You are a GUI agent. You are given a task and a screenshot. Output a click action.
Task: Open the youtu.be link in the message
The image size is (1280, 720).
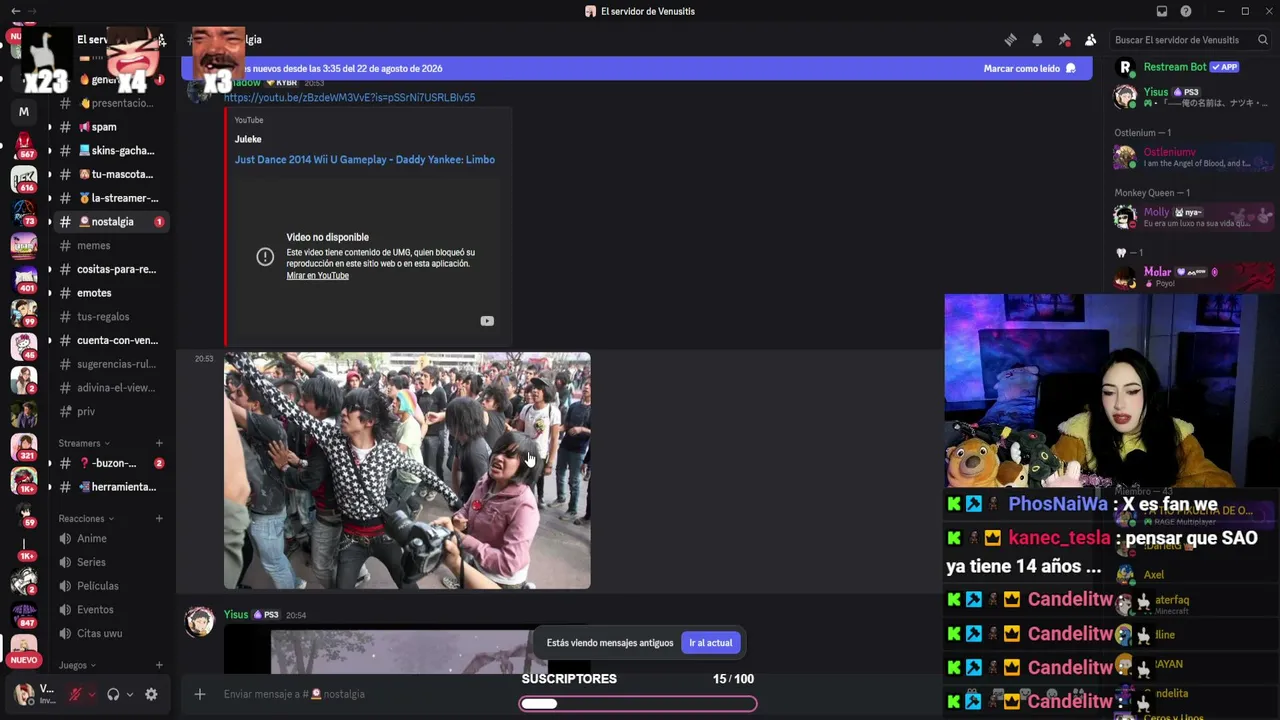[349, 98]
